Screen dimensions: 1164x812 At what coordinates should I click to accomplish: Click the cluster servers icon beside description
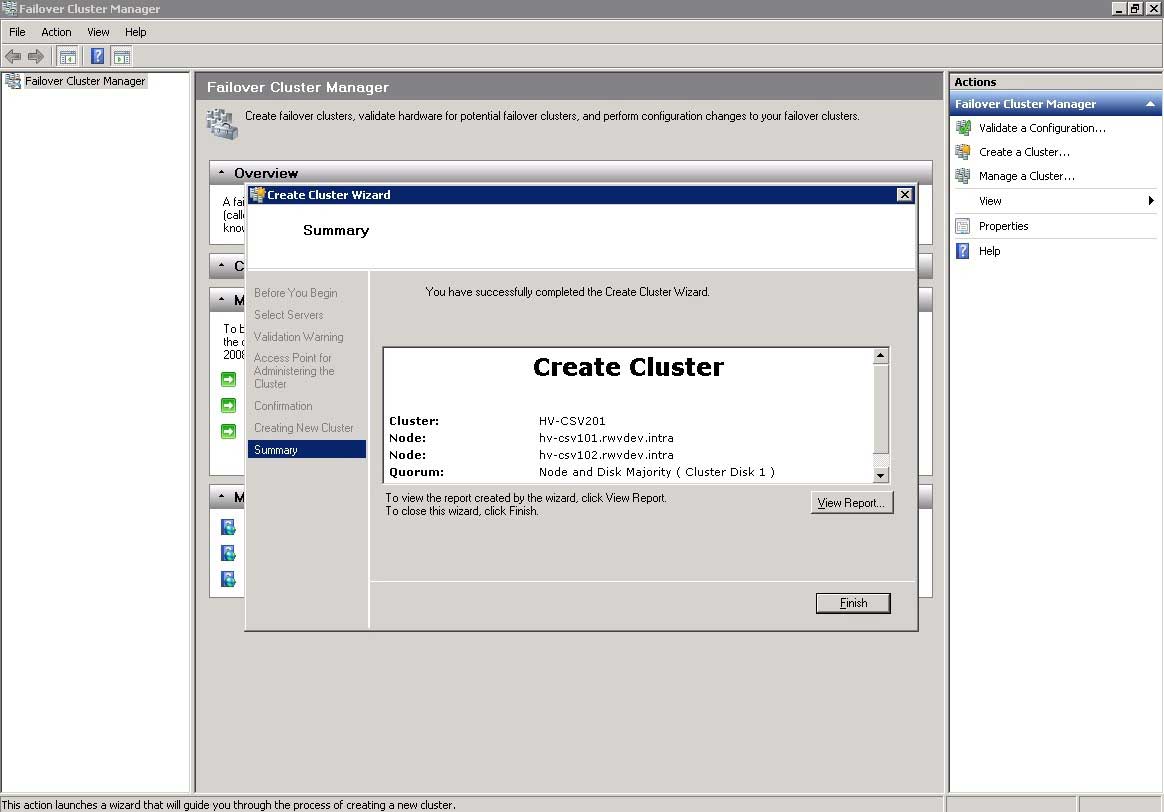[x=222, y=123]
